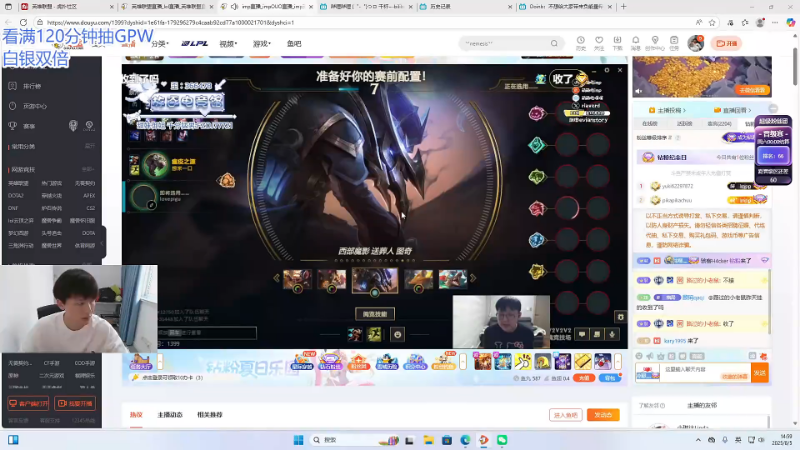The width and height of the screenshot is (800, 450).
Task: Click the search magnifier icon in header
Action: [x=554, y=43]
